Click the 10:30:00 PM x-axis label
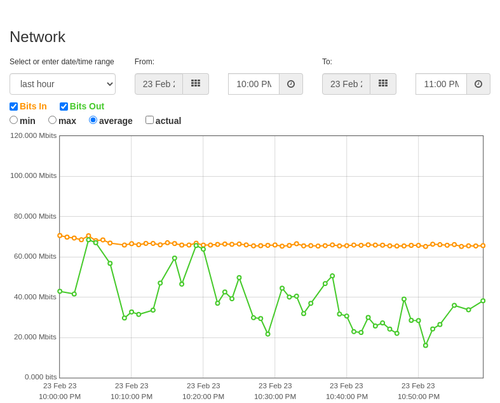 [275, 397]
